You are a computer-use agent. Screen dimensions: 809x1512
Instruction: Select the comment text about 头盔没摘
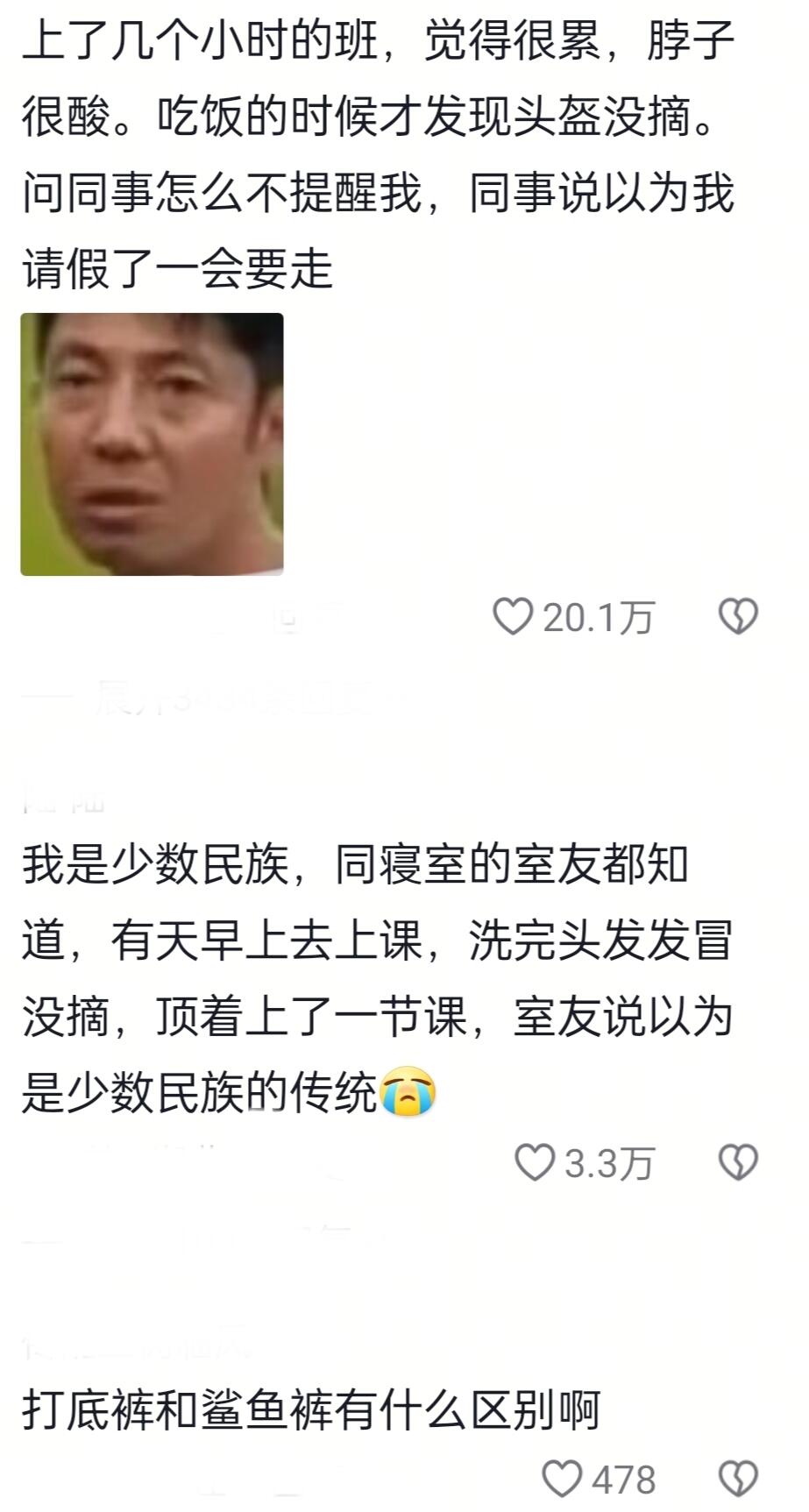click(x=379, y=154)
